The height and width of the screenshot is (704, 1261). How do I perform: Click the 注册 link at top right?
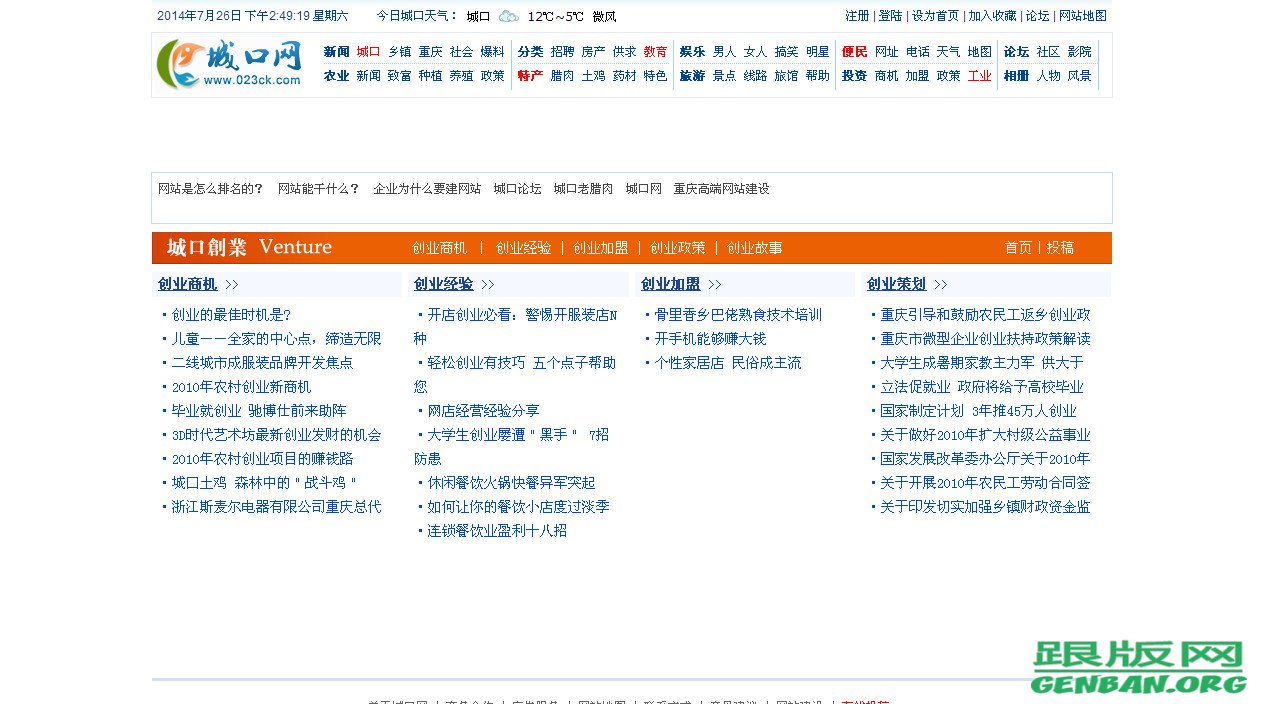(856, 16)
